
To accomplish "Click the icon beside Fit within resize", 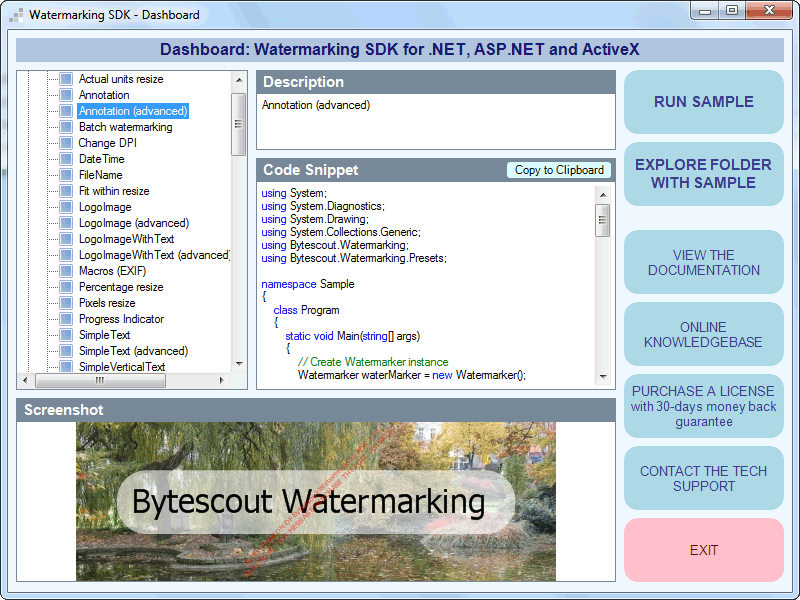I will coord(66,191).
